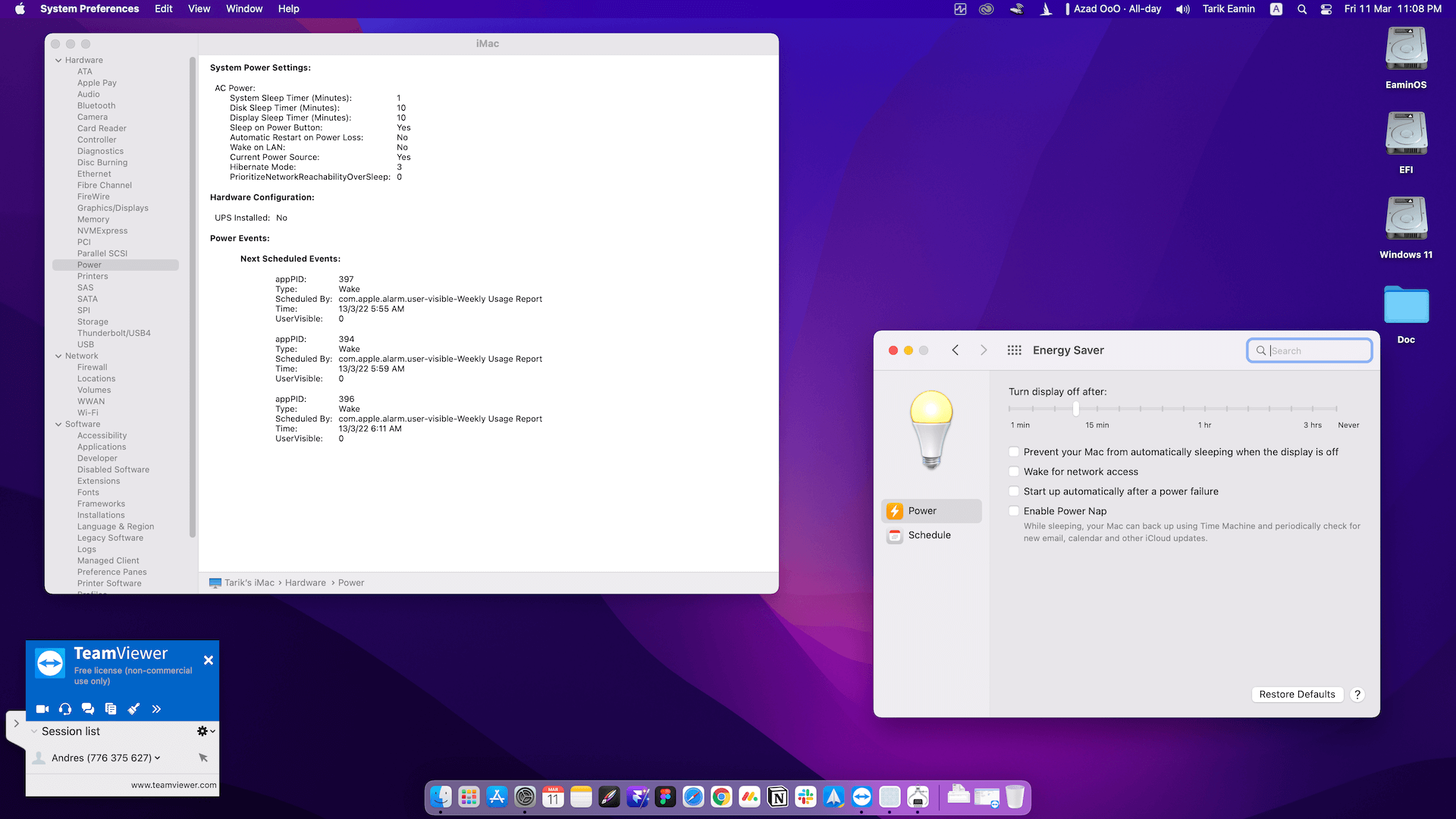The image size is (1456, 819).
Task: Visit www.teamviewer.com link
Action: click(x=174, y=785)
